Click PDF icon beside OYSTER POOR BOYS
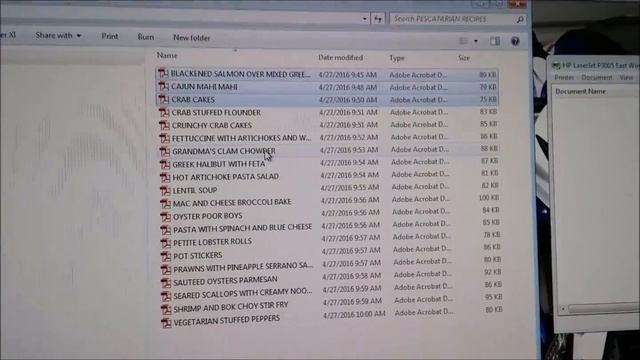Image resolution: width=640 pixels, height=360 pixels. pyautogui.click(x=165, y=216)
